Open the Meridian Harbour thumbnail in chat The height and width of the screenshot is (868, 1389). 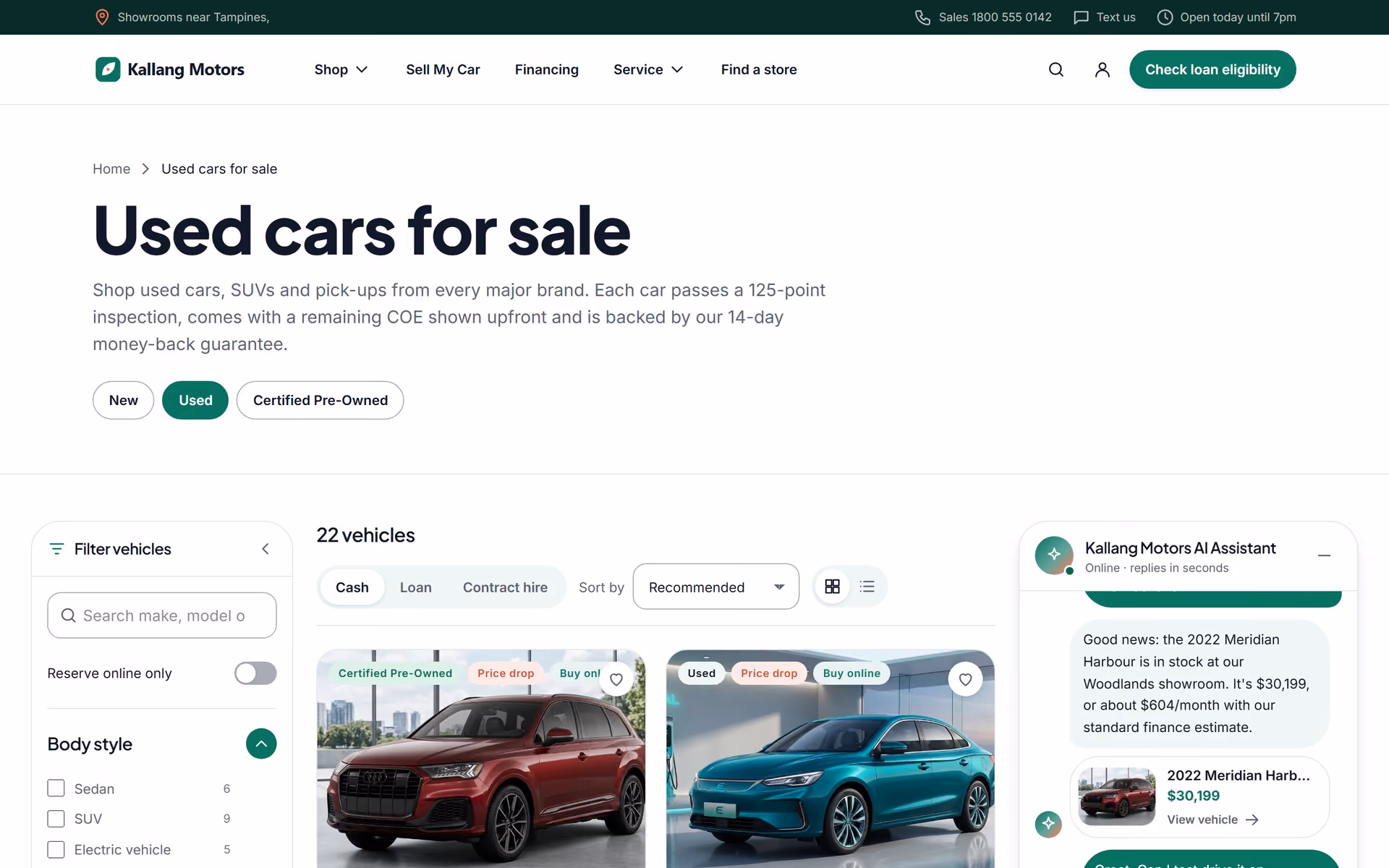[x=1117, y=796]
